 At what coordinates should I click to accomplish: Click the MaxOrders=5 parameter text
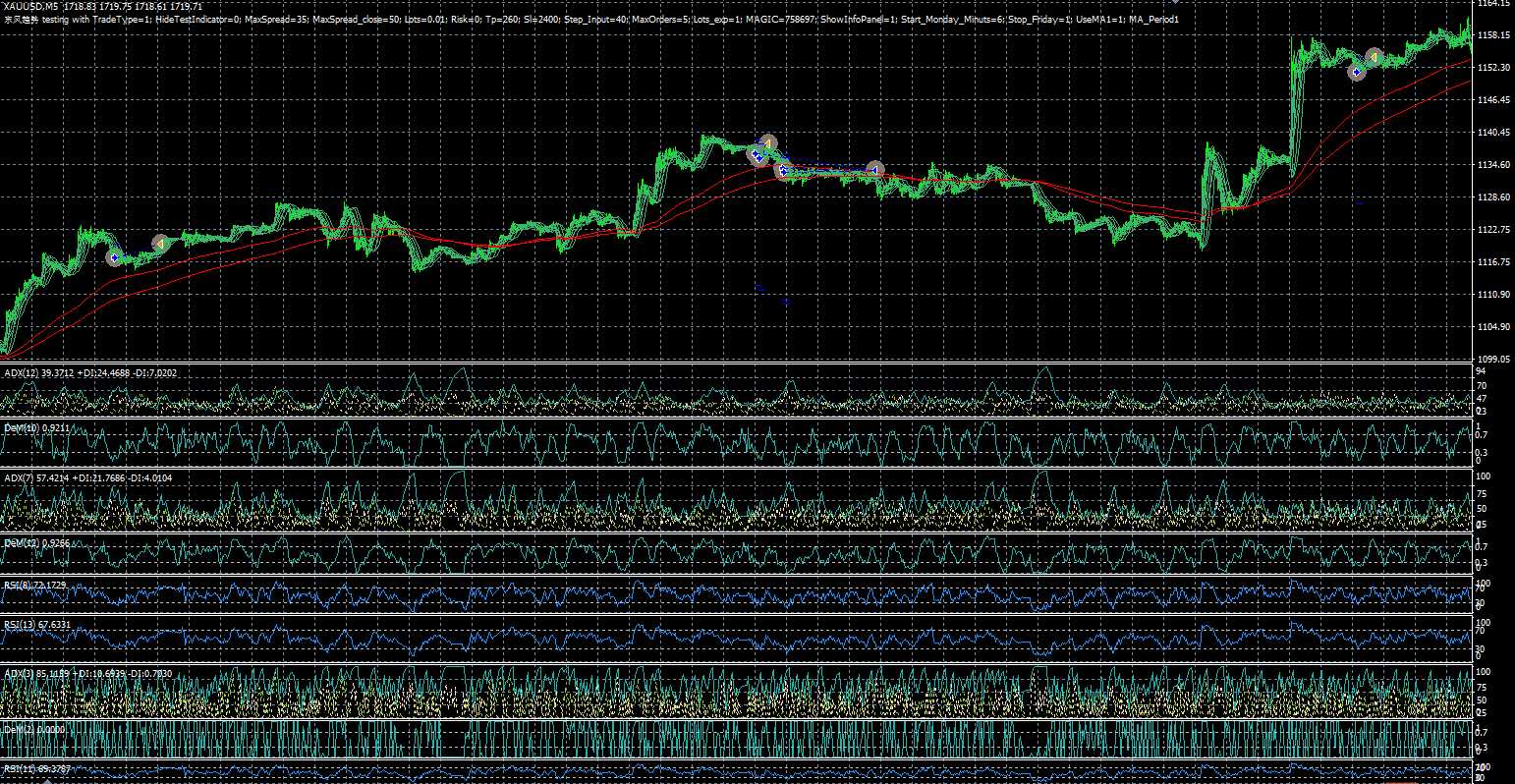pyautogui.click(x=660, y=20)
